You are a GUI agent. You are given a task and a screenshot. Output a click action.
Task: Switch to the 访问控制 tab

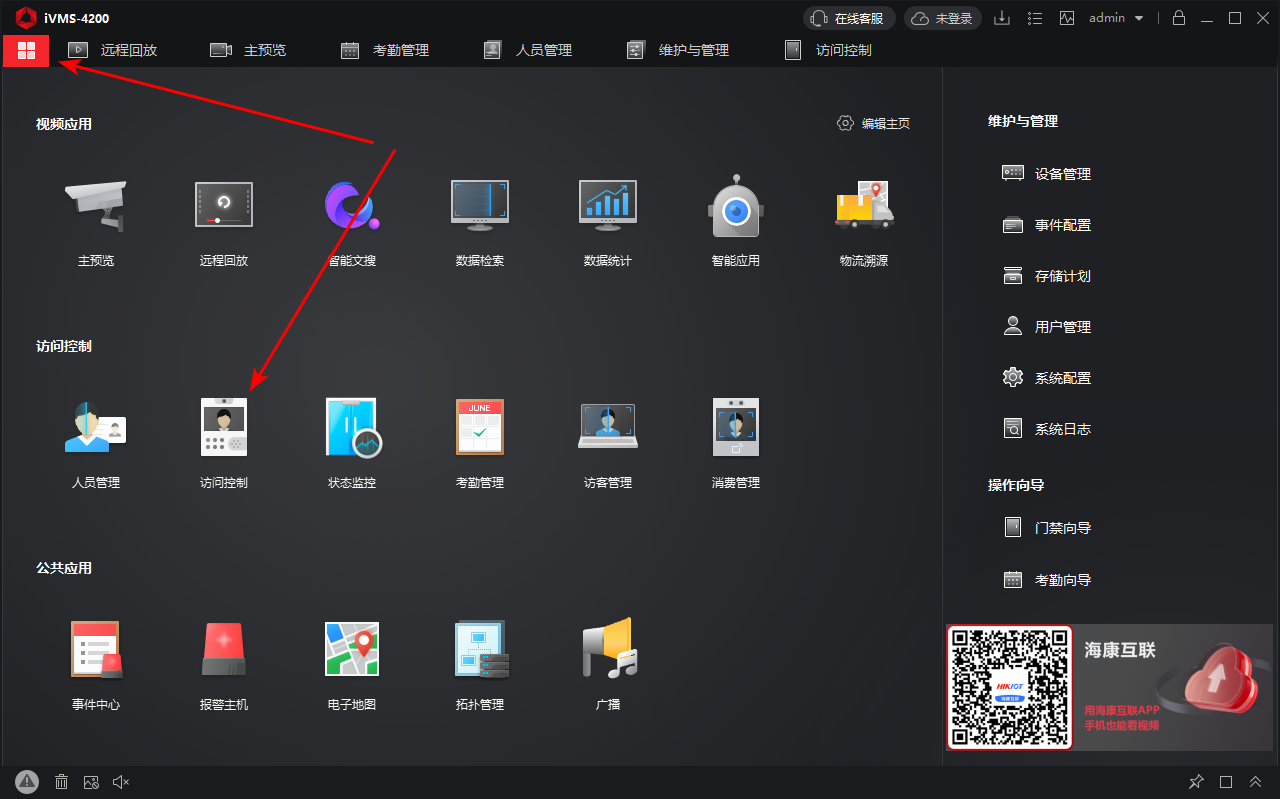tap(828, 50)
